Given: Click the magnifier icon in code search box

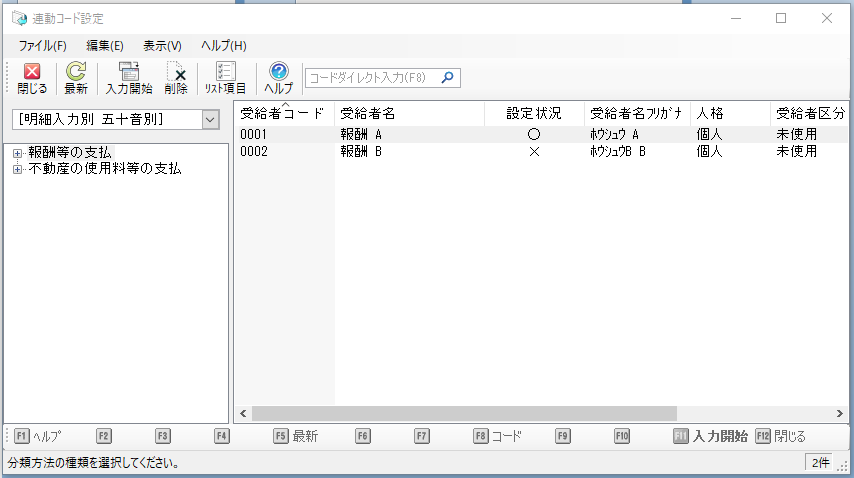Looking at the screenshot, I should [447, 77].
